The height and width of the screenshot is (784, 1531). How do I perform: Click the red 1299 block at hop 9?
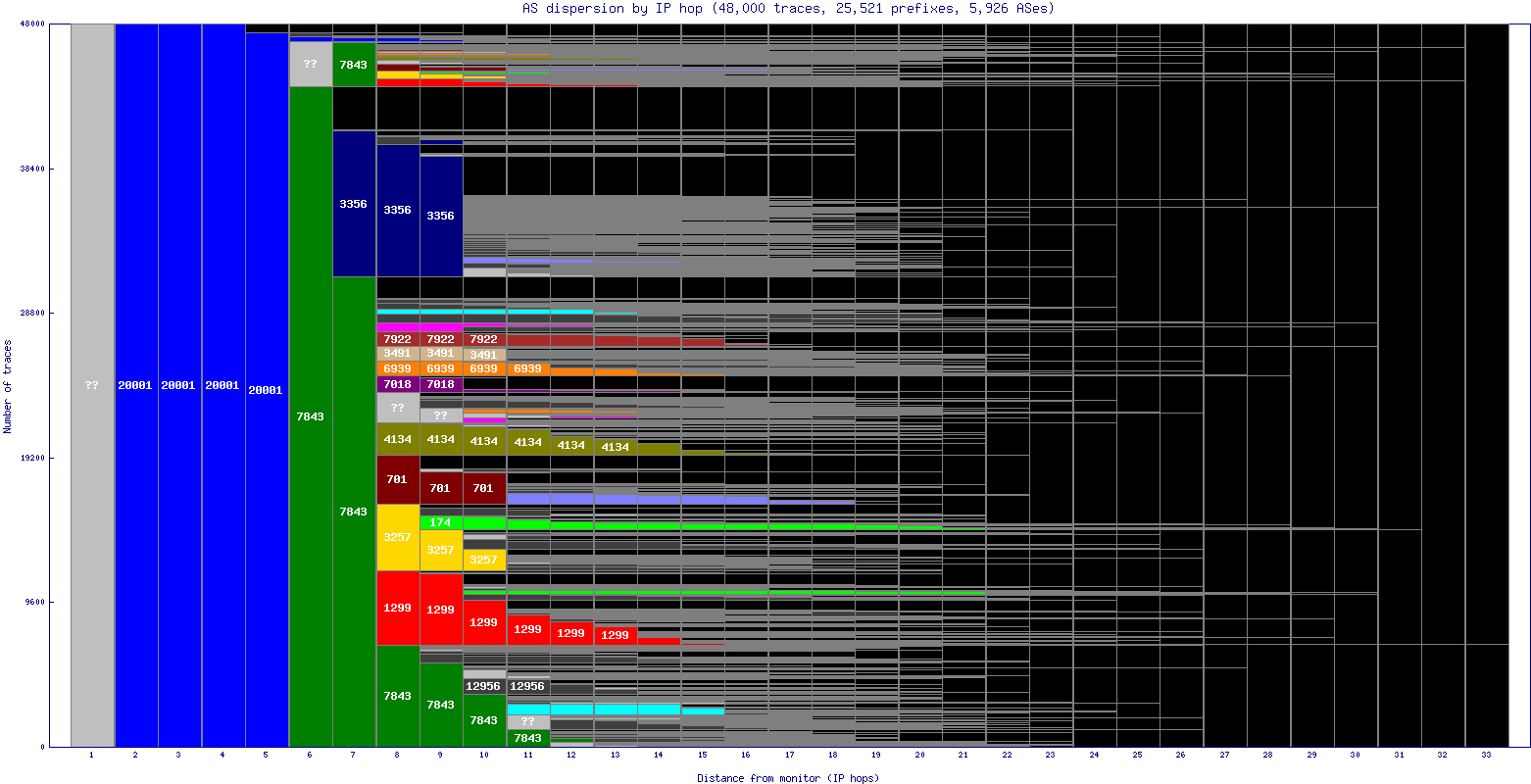pyautogui.click(x=441, y=610)
